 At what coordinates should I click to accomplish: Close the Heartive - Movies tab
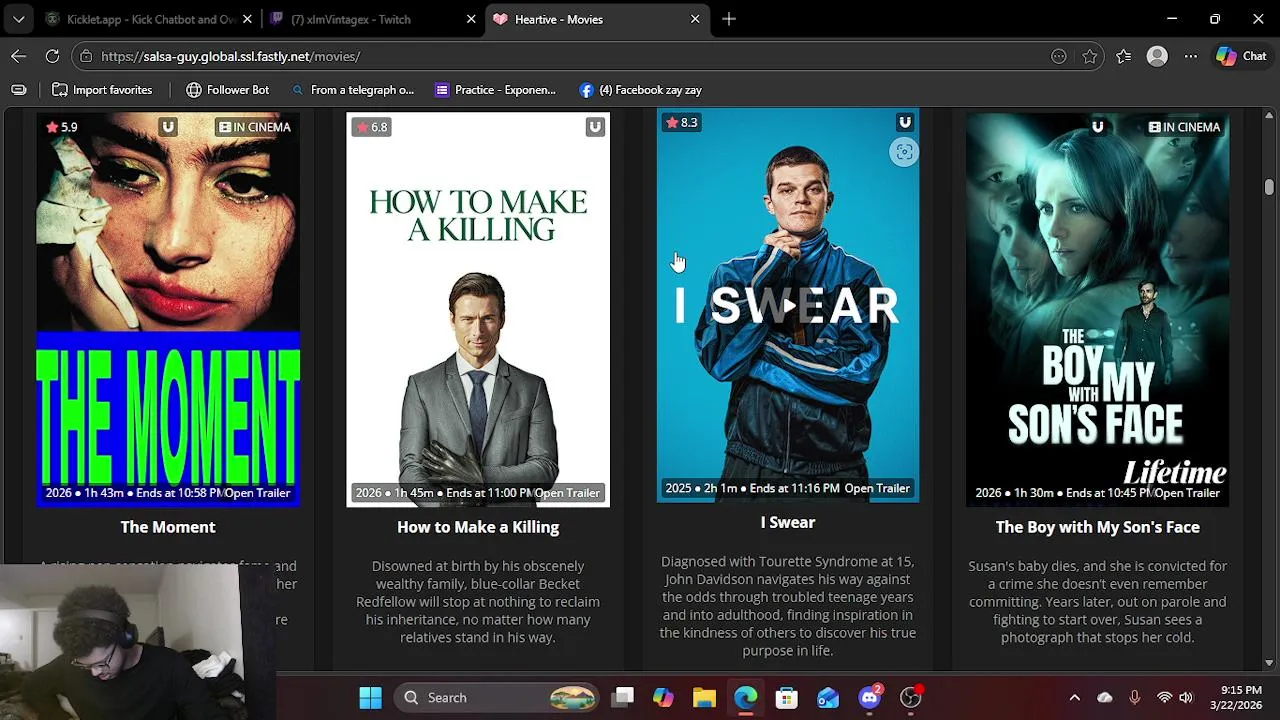point(695,19)
